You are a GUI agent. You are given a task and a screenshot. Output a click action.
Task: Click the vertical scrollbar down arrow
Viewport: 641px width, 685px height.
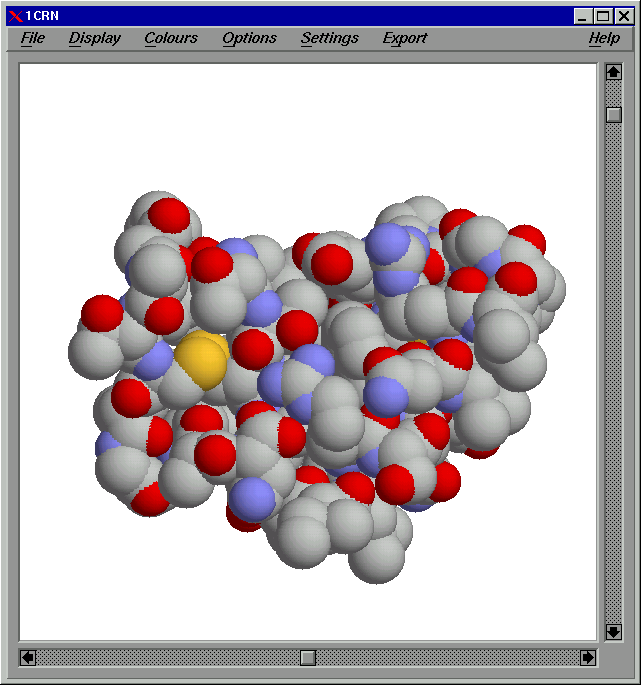[x=613, y=631]
